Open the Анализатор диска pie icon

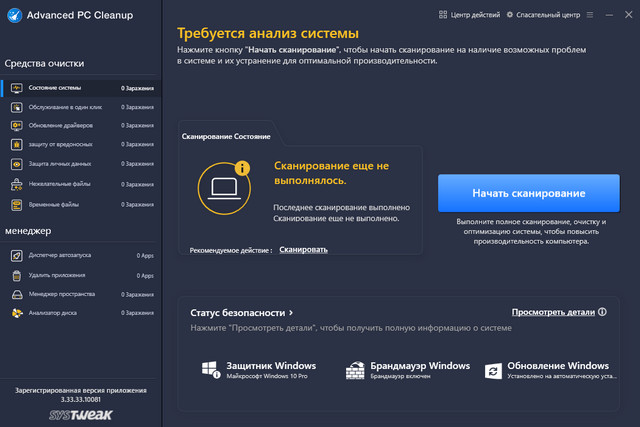pos(17,313)
